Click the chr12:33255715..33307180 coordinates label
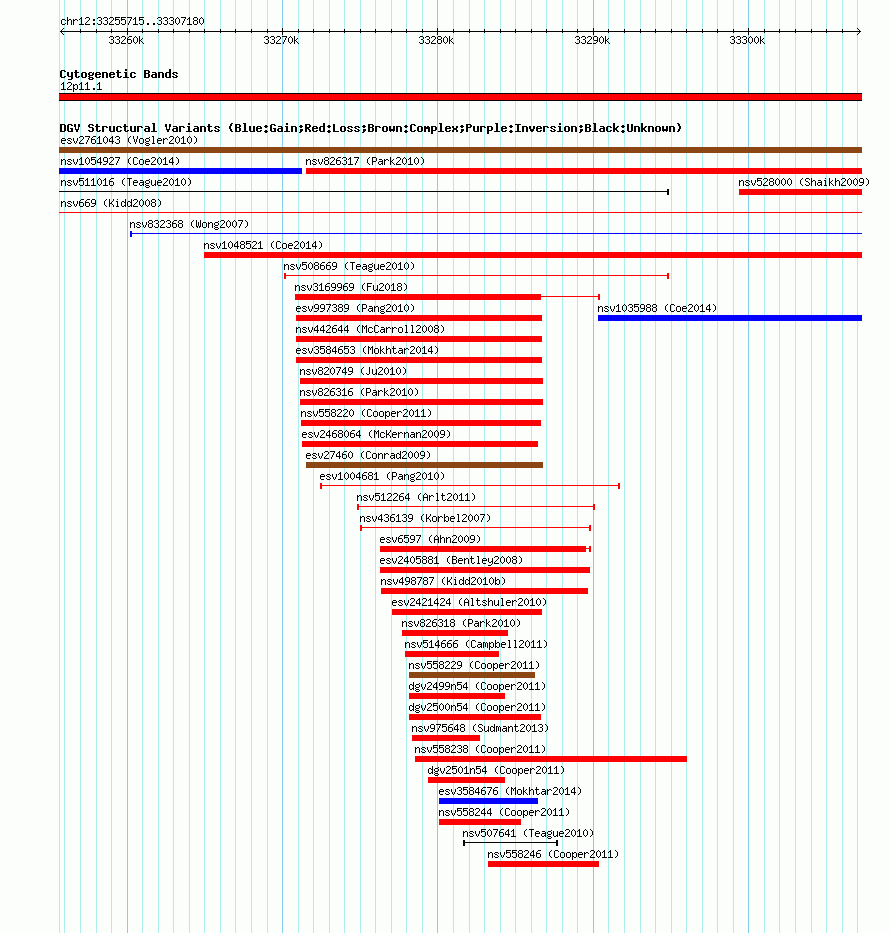This screenshot has height=933, width=890. pos(132,21)
